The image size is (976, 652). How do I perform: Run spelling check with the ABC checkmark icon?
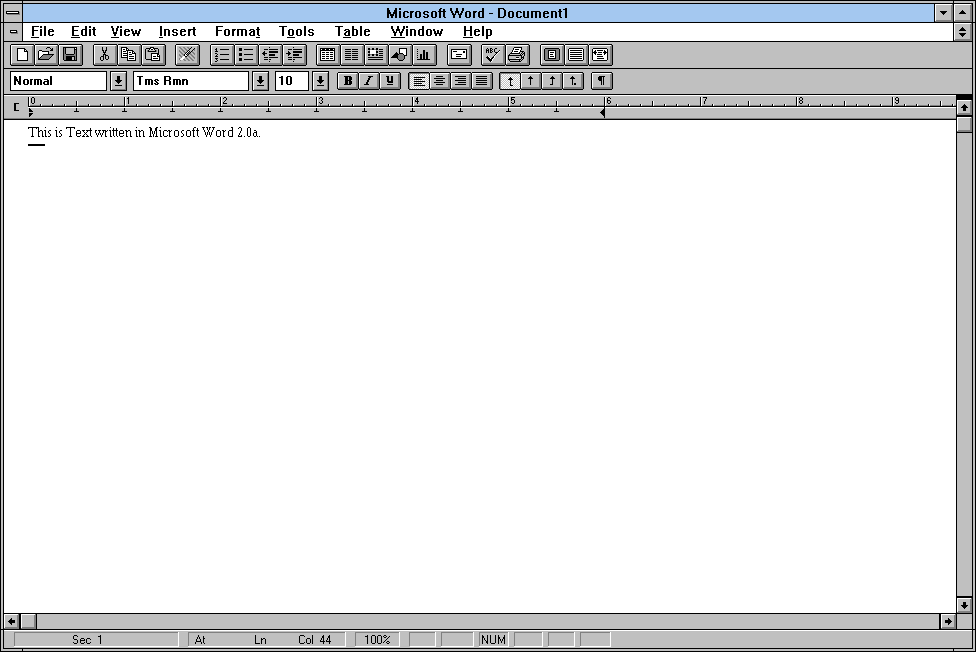pyautogui.click(x=492, y=55)
